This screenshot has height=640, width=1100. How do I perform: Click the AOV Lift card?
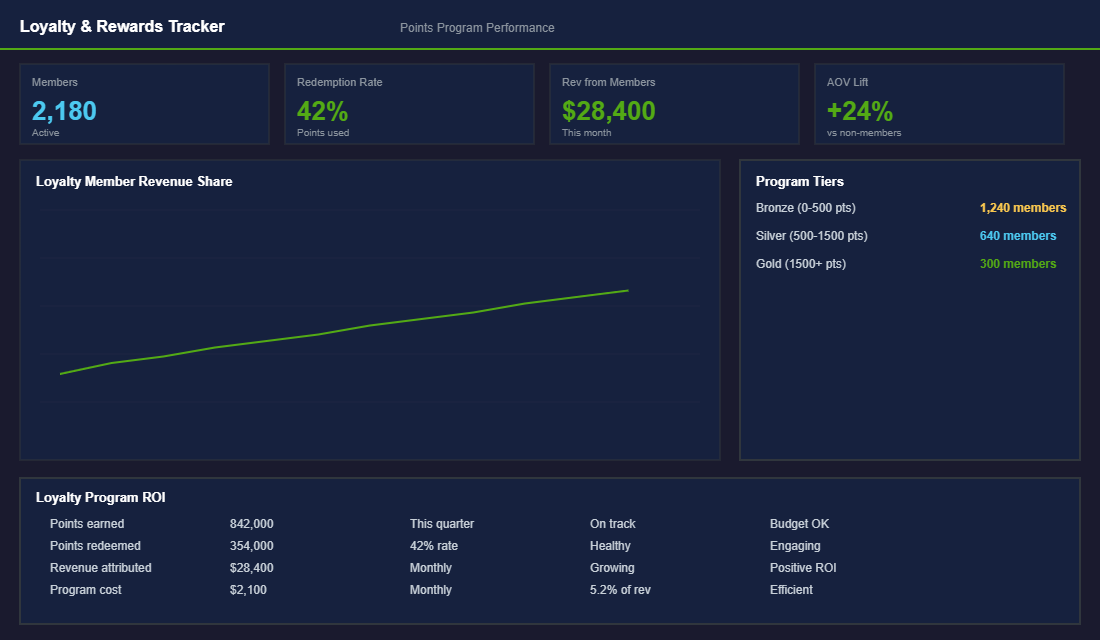click(x=938, y=103)
